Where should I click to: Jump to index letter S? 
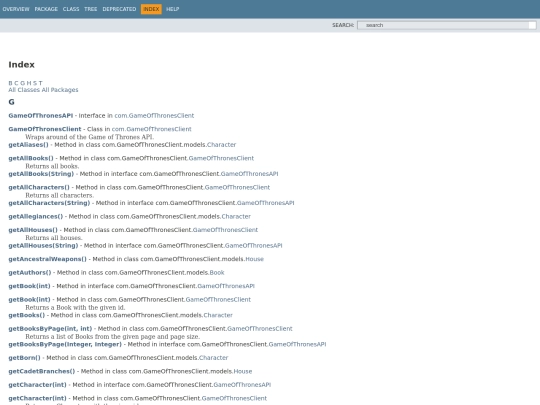click(x=35, y=83)
